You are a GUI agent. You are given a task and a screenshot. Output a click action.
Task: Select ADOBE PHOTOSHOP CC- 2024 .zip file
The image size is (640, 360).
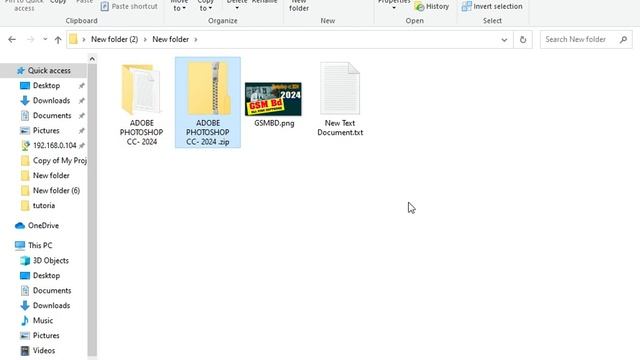[208, 102]
